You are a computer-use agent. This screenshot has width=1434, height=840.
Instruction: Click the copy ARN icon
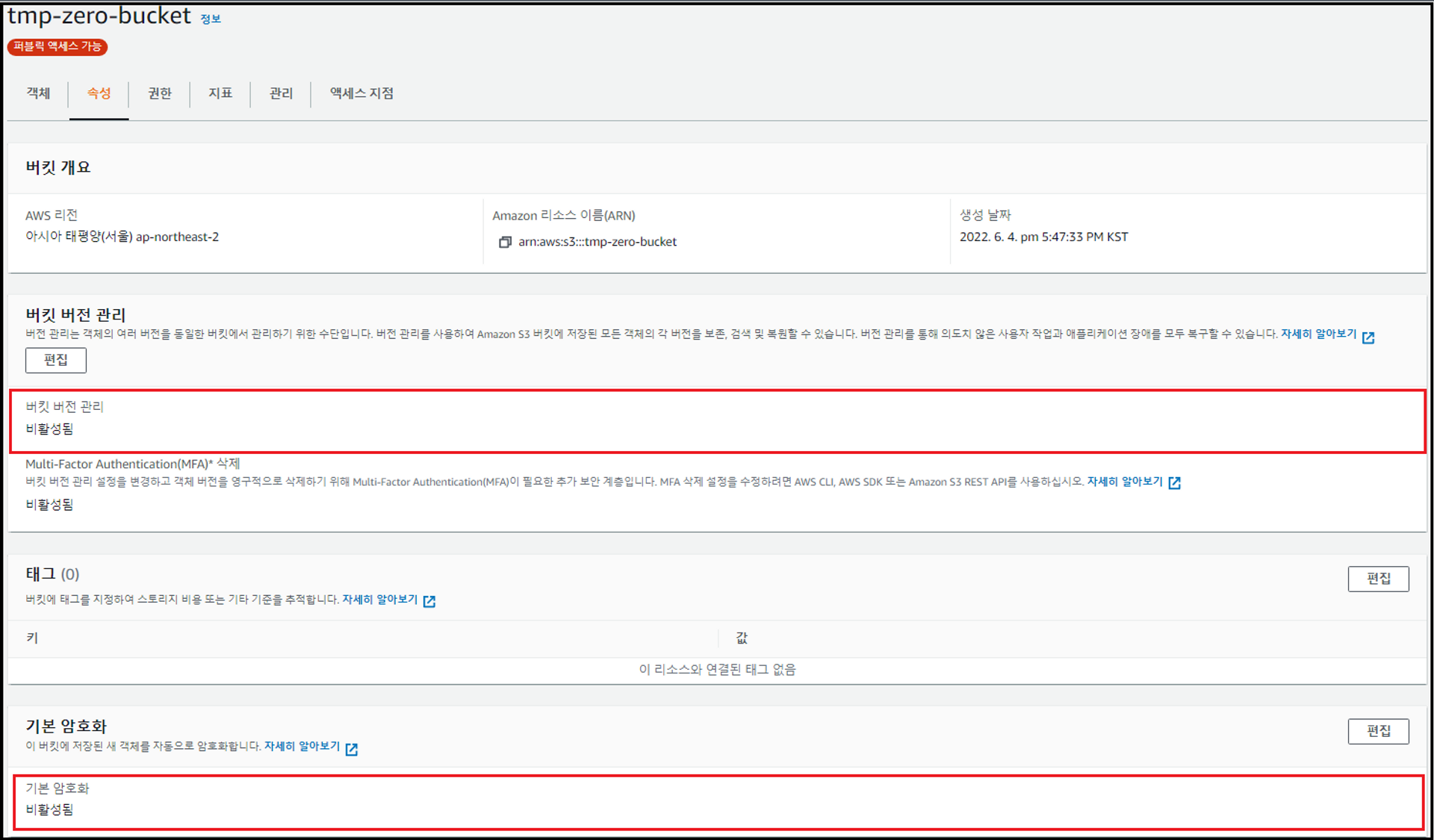click(x=505, y=242)
